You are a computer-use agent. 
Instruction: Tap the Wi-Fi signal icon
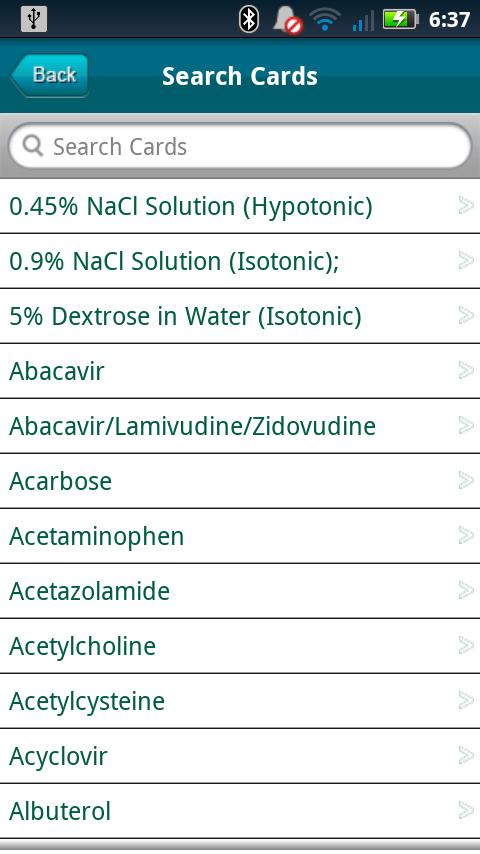tap(325, 20)
